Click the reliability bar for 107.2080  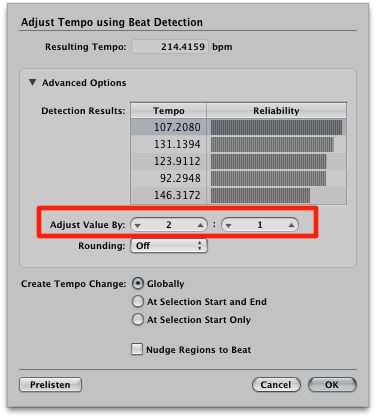276,127
